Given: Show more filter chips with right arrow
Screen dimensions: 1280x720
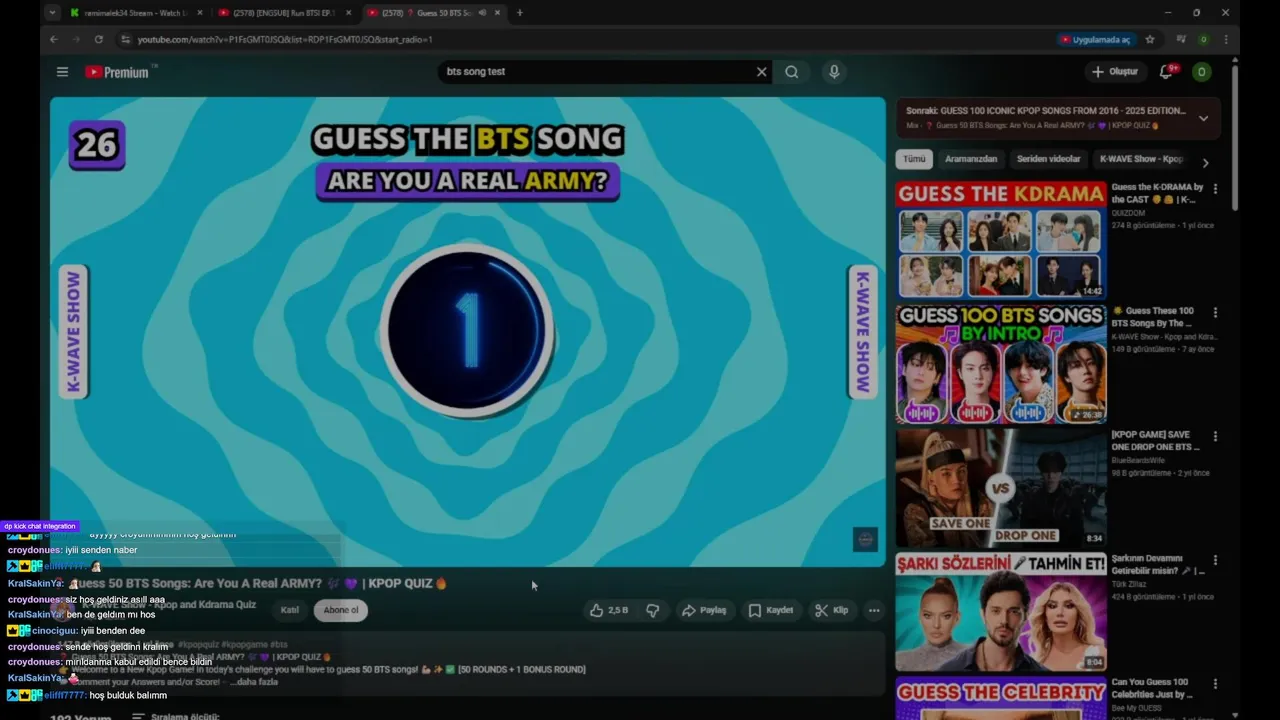Looking at the screenshot, I should 1205,162.
